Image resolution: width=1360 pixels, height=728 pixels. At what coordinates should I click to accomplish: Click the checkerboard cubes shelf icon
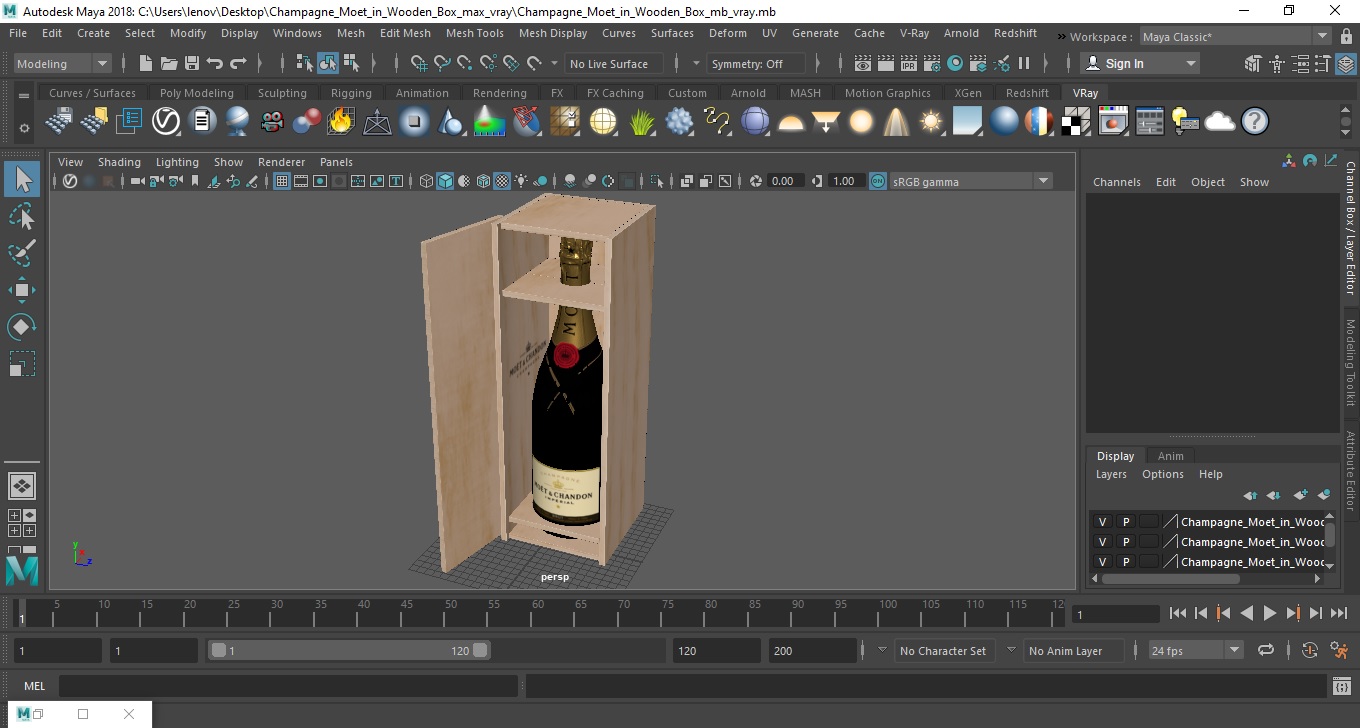coord(1076,122)
